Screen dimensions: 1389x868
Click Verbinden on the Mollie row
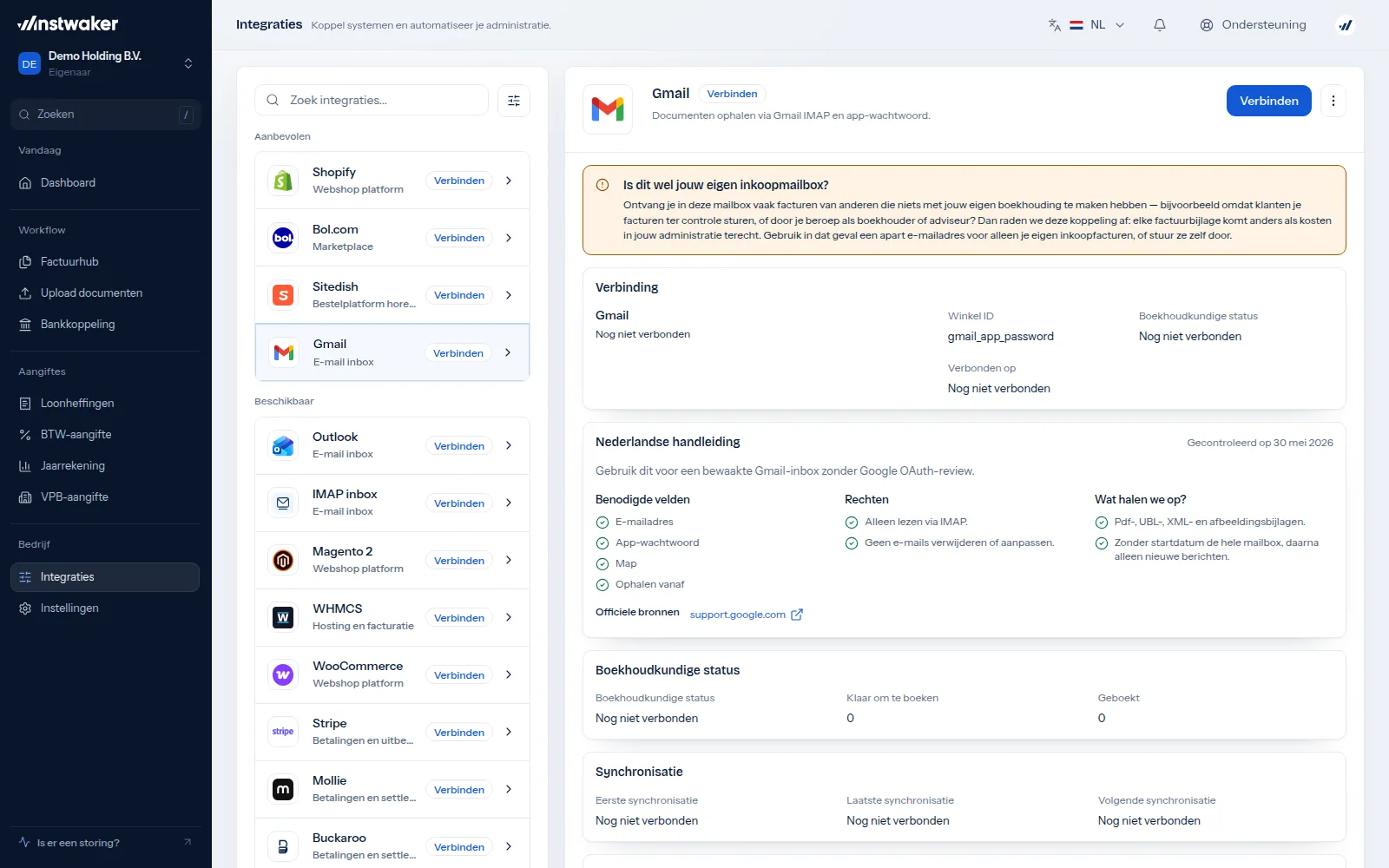click(x=459, y=790)
